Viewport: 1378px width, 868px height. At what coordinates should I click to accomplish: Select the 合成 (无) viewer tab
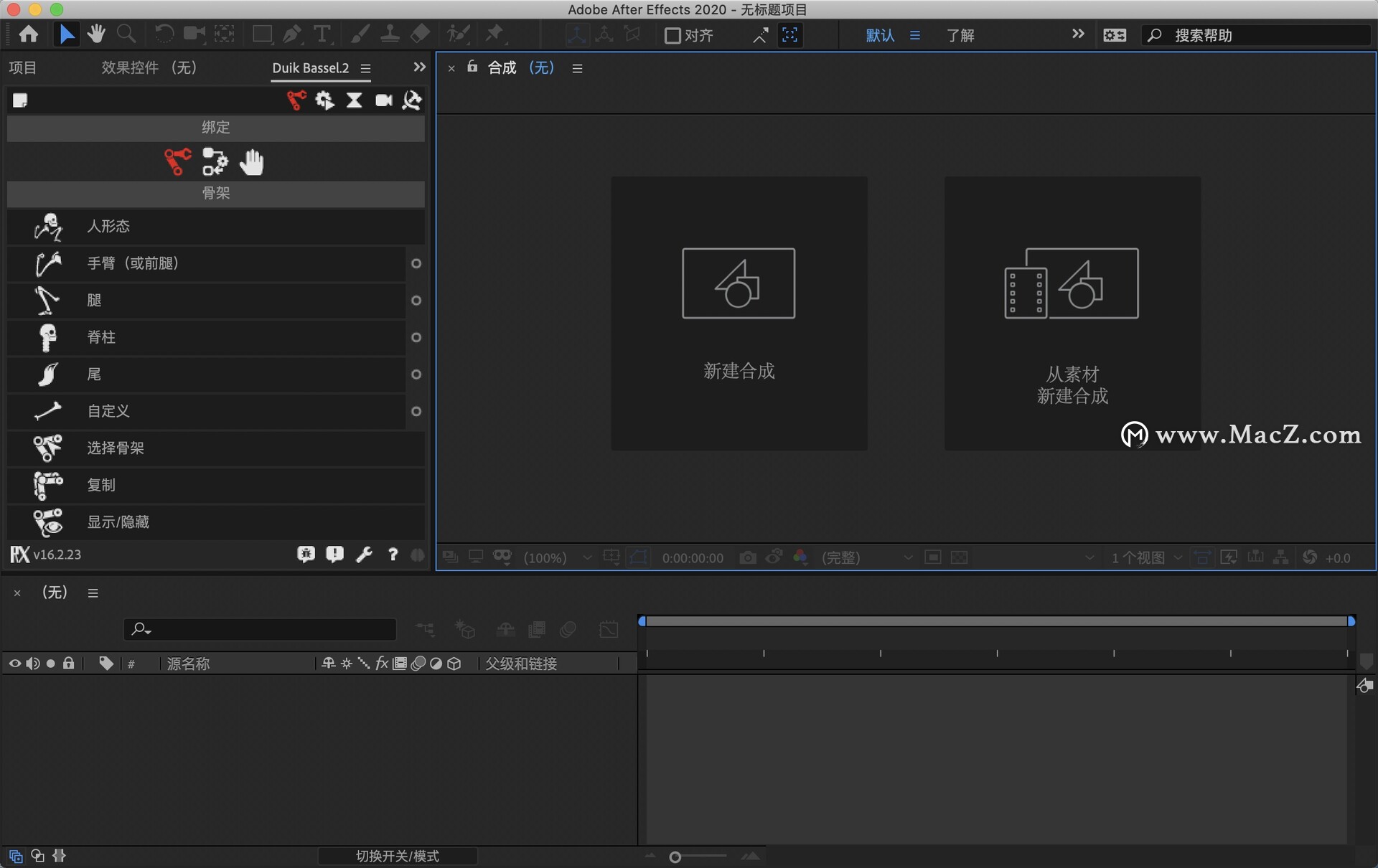pyautogui.click(x=521, y=67)
